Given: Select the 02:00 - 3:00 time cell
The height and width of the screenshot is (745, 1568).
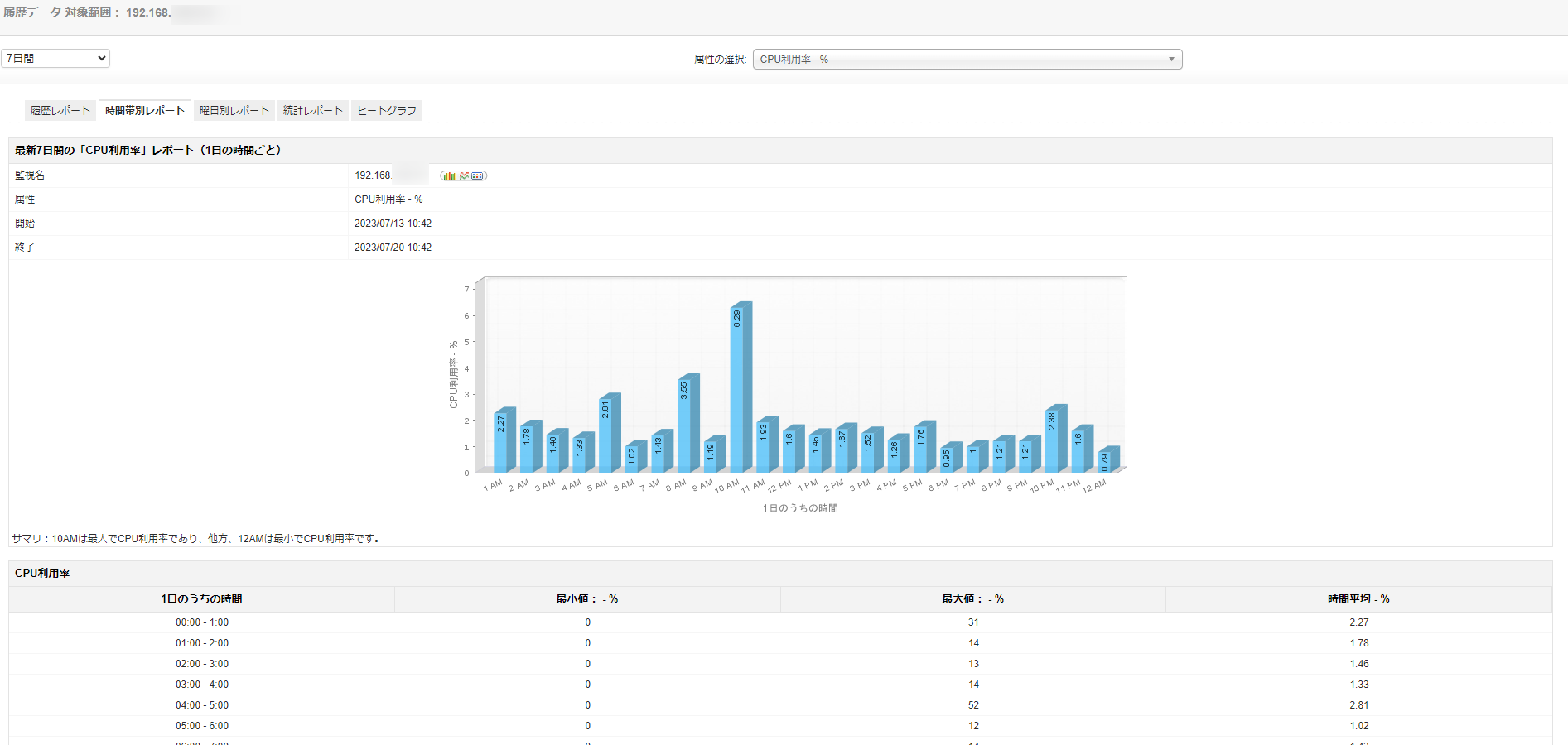Looking at the screenshot, I should (x=202, y=664).
